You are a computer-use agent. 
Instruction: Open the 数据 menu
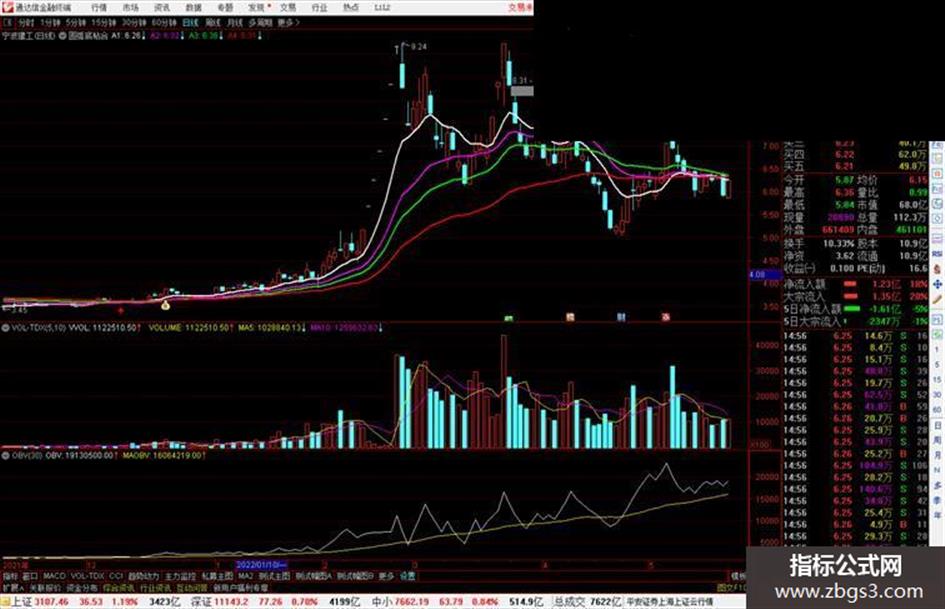tap(193, 8)
